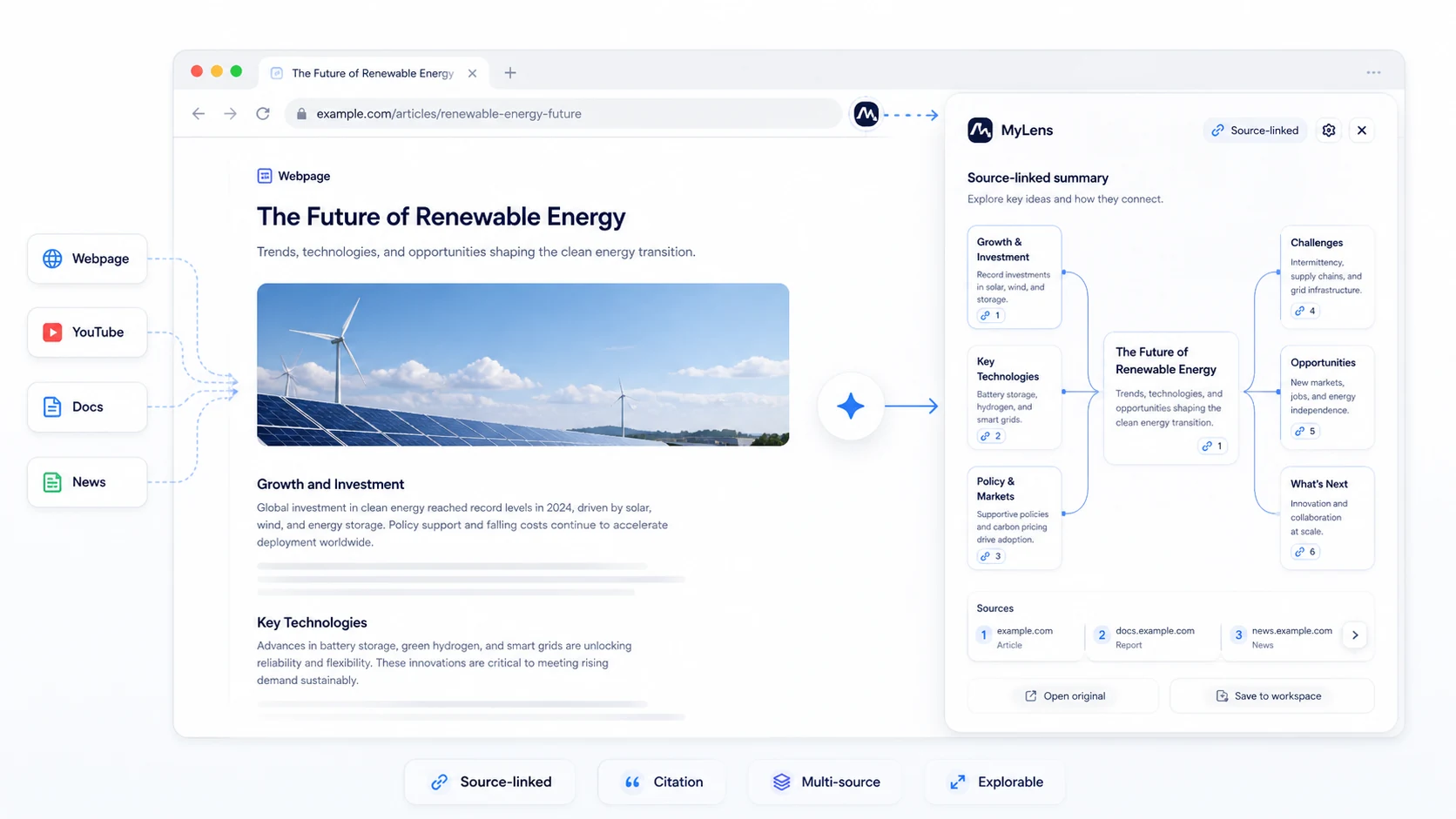Click source link badge 5 on Opportunities
The height and width of the screenshot is (819, 1456).
point(1304,431)
